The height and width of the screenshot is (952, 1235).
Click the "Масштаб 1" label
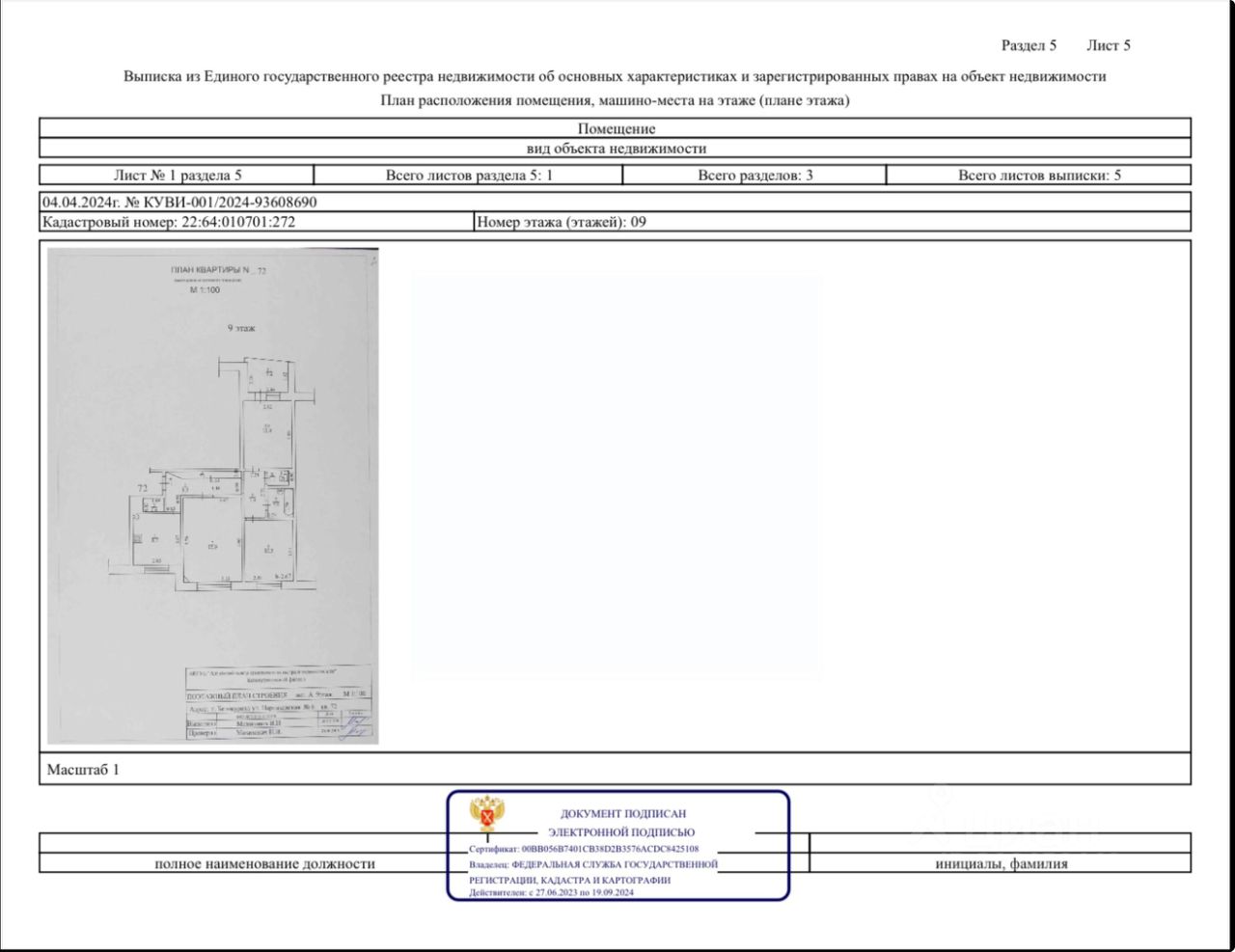[x=83, y=770]
